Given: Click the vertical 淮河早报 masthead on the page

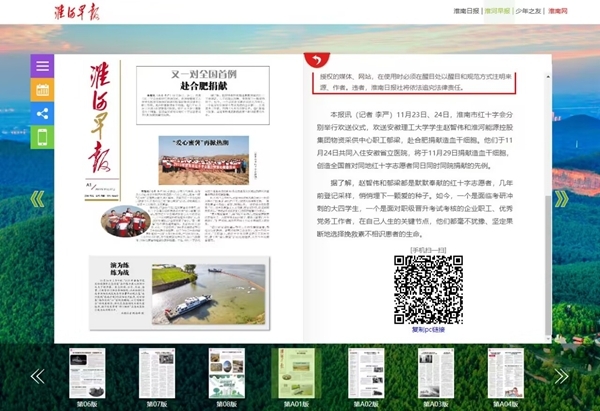Looking at the screenshot, I should click(100, 119).
